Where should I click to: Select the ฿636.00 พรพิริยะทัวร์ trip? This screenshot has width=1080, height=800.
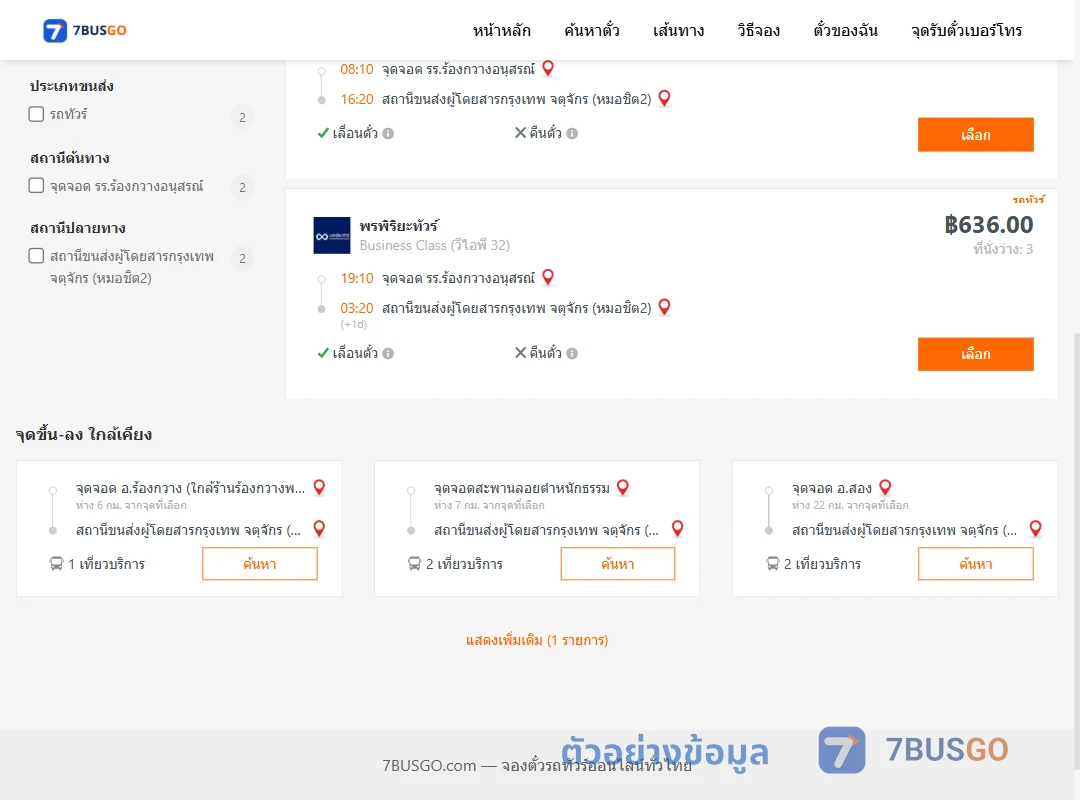point(975,354)
